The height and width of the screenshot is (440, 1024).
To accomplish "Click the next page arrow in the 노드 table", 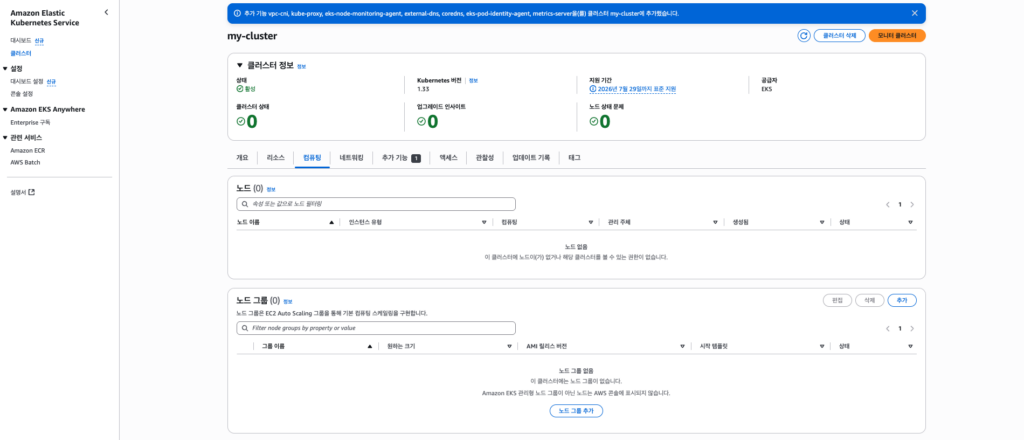I will [x=911, y=204].
